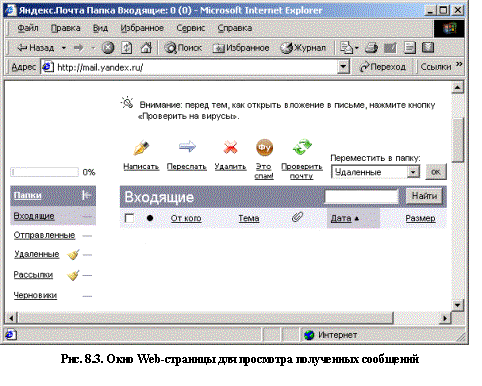This screenshot has height=386, width=482.
Task: Click the Найти search button
Action: (424, 196)
